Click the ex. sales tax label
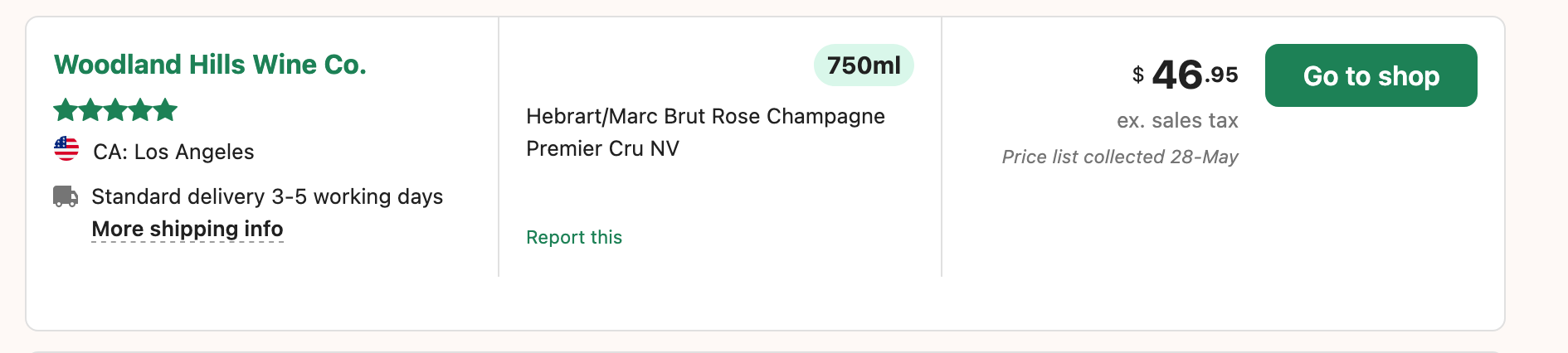Viewport: 1568px width, 353px height. (x=1177, y=121)
